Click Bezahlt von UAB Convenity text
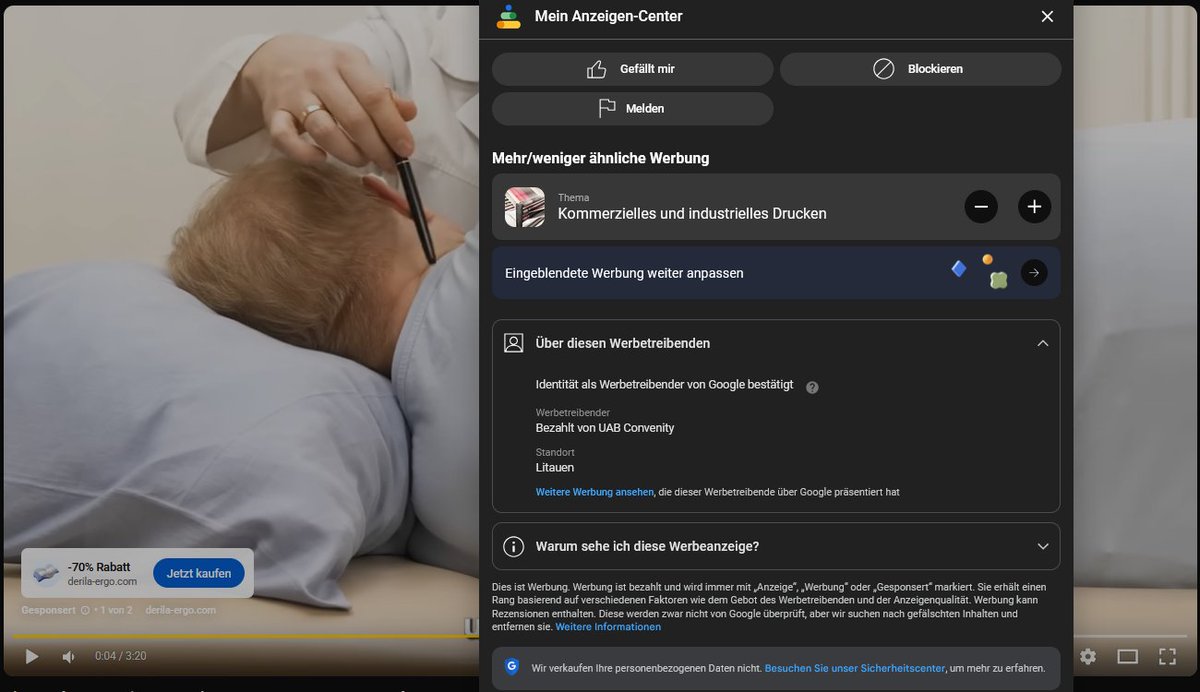This screenshot has width=1200, height=692. (x=605, y=428)
